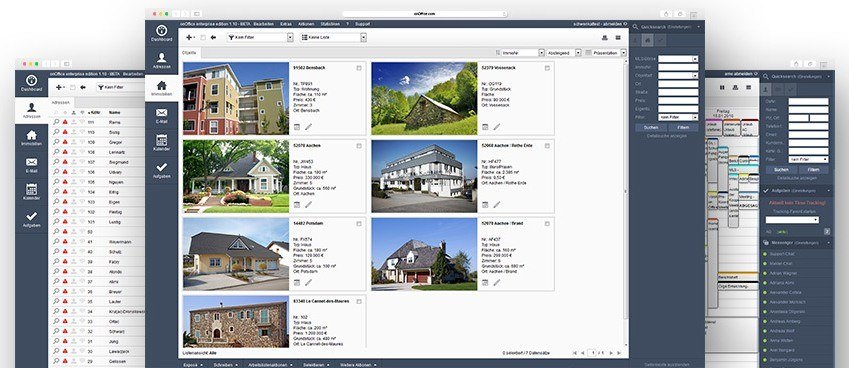Edit the 52379 Vossenack listing with pencil icon

[497, 127]
